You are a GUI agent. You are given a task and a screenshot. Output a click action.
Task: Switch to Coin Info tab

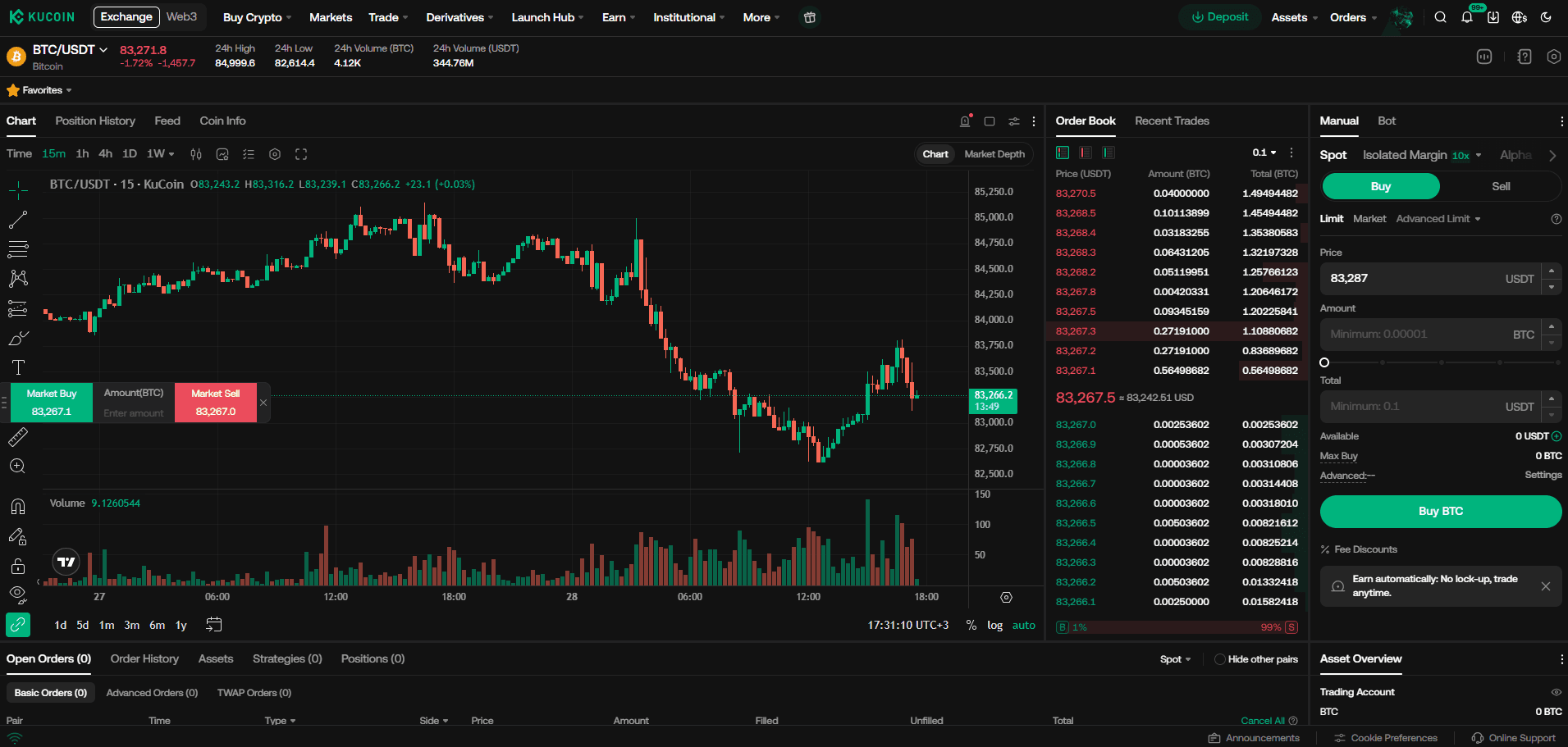click(222, 121)
